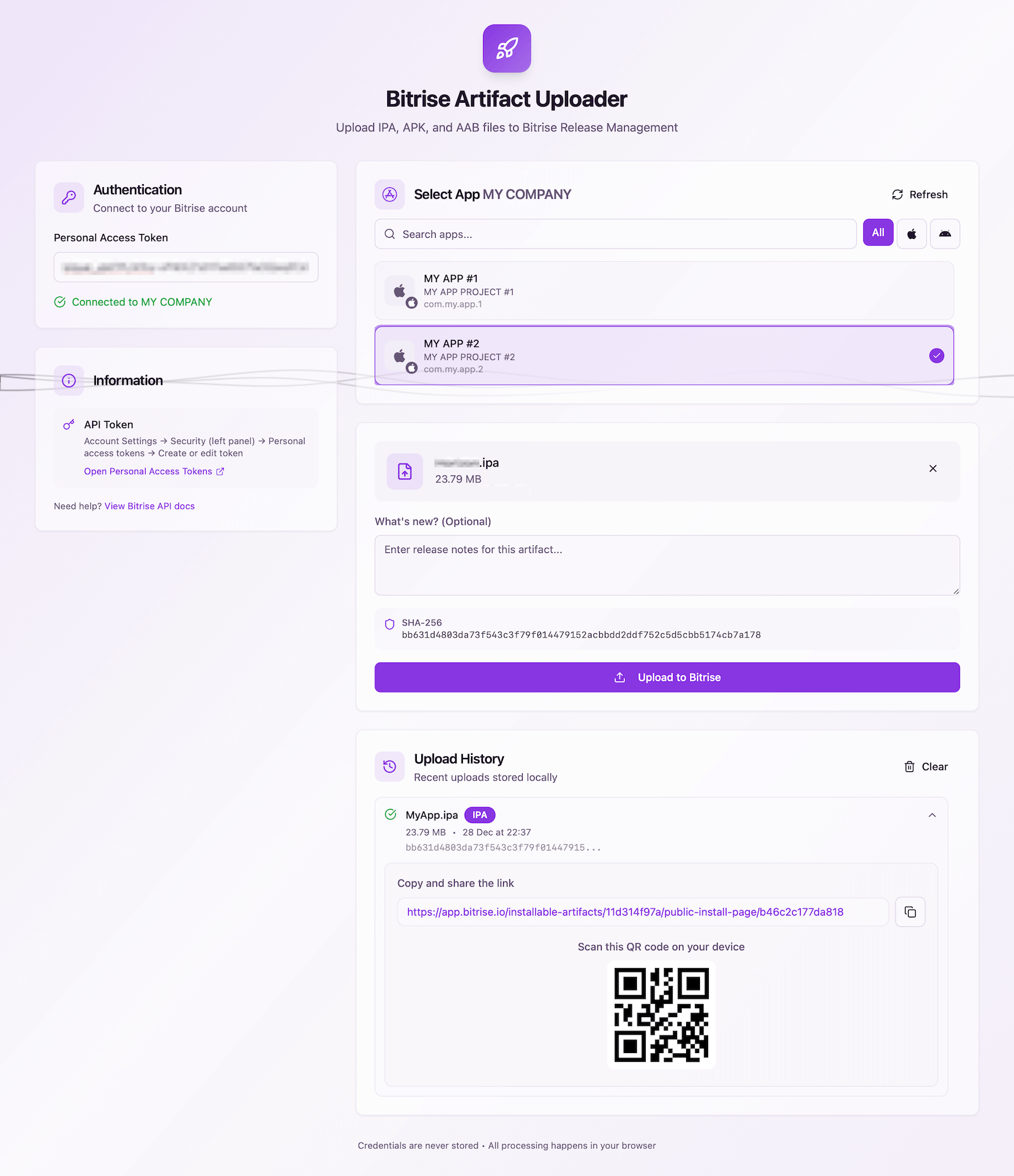Click View Bitrise API docs
Image resolution: width=1014 pixels, height=1176 pixels.
(x=149, y=506)
